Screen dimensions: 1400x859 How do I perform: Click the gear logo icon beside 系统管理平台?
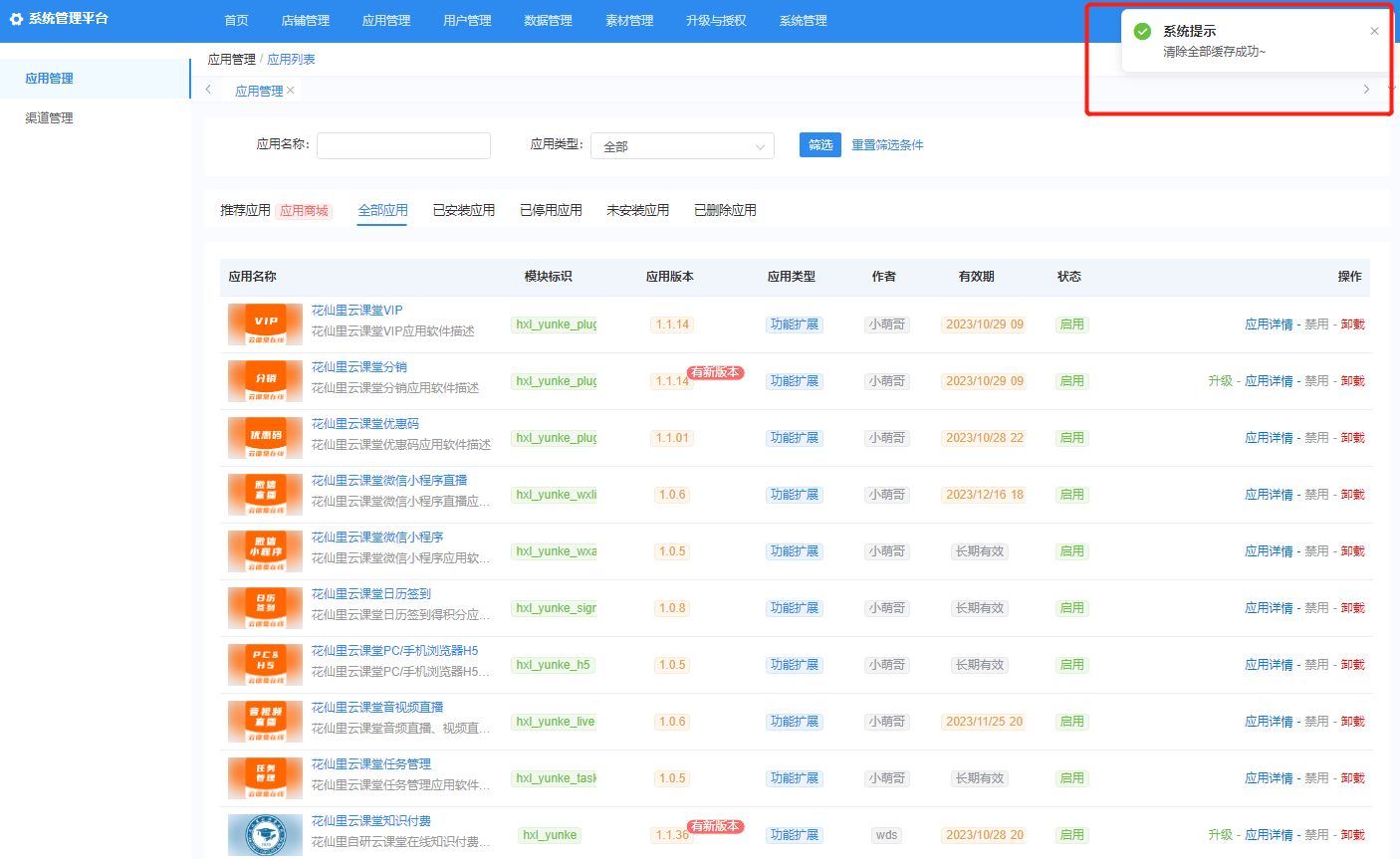[x=16, y=19]
